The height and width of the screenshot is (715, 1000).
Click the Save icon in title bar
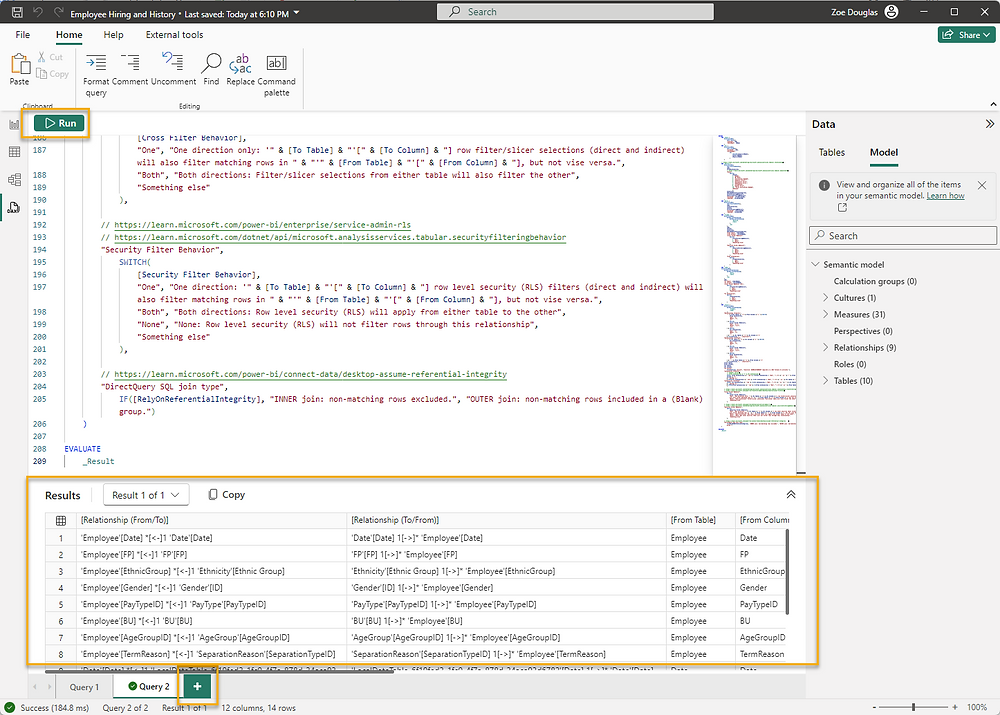click(17, 12)
